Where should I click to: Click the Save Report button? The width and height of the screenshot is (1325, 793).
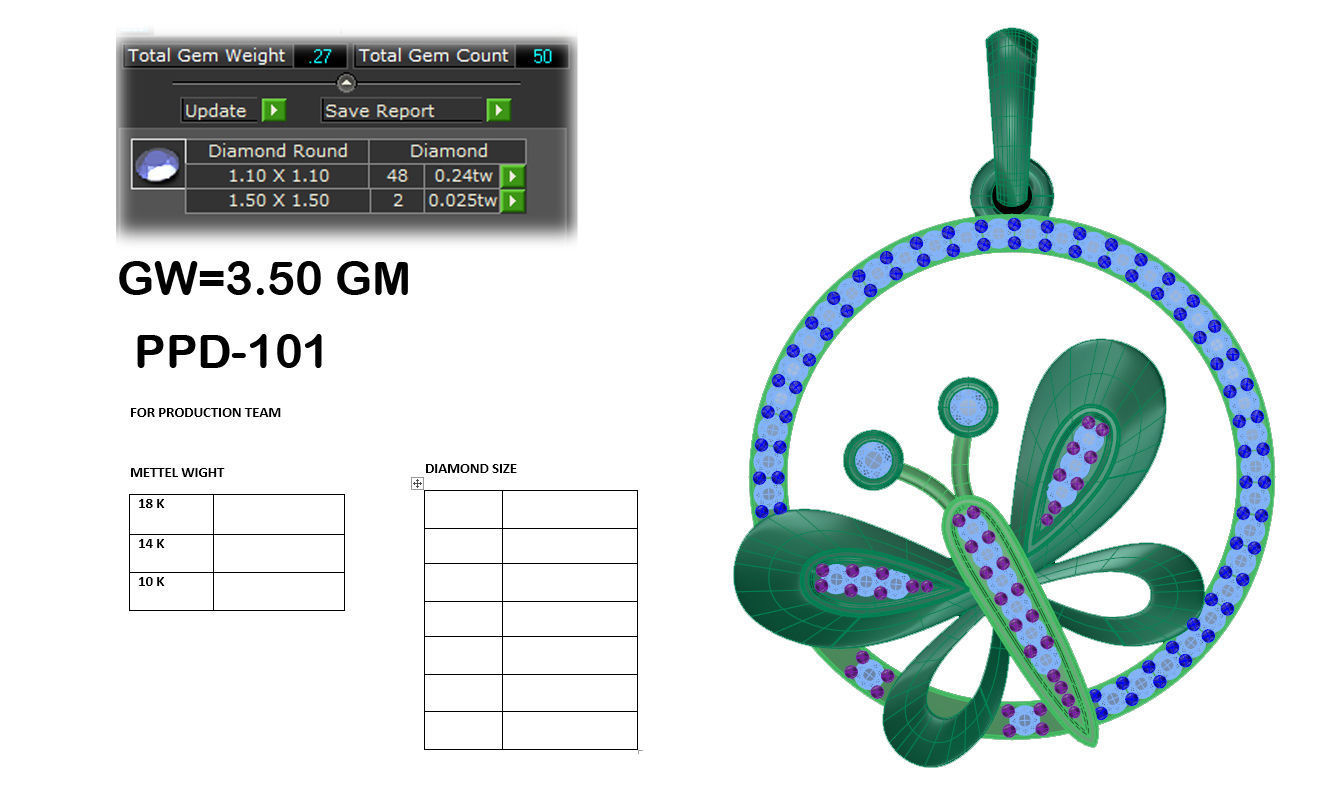click(404, 110)
